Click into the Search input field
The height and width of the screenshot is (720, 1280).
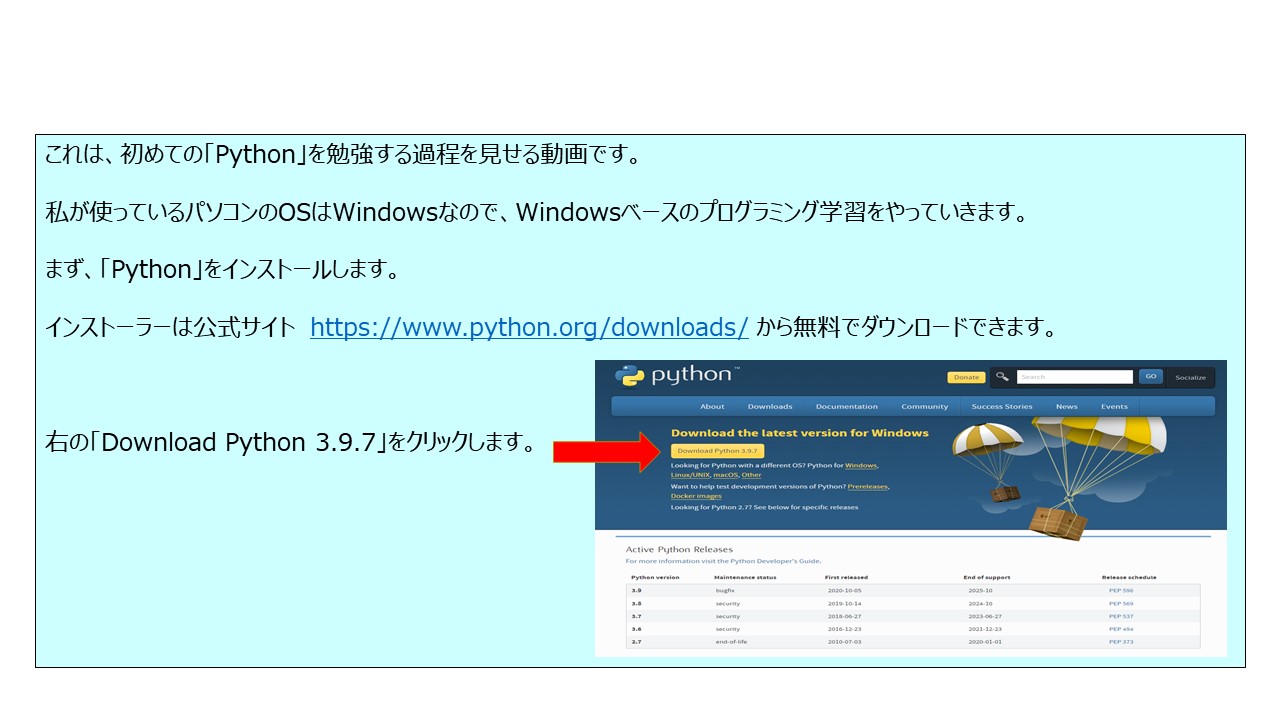1074,377
